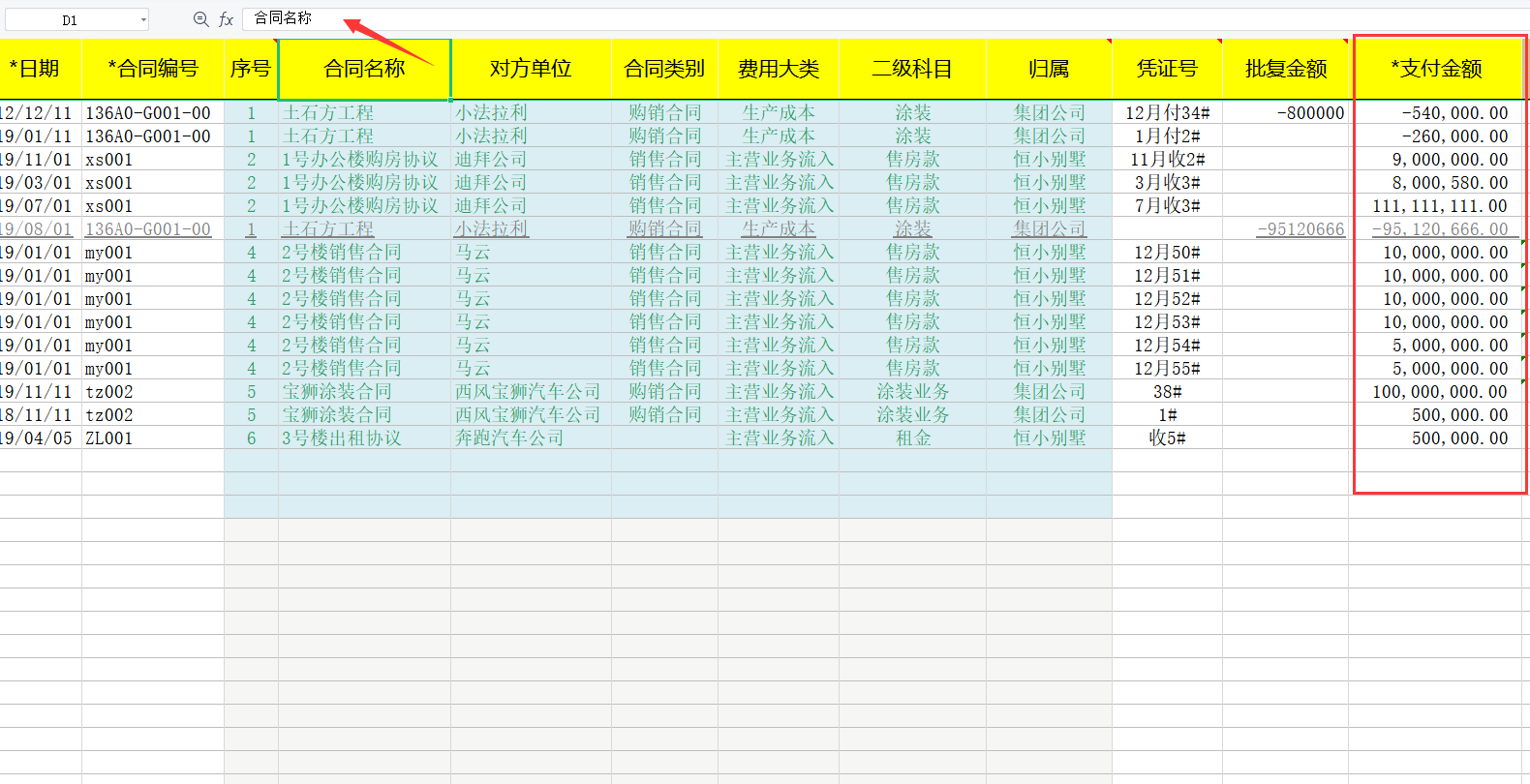Click voucher cell 3月收3#

point(1167,183)
